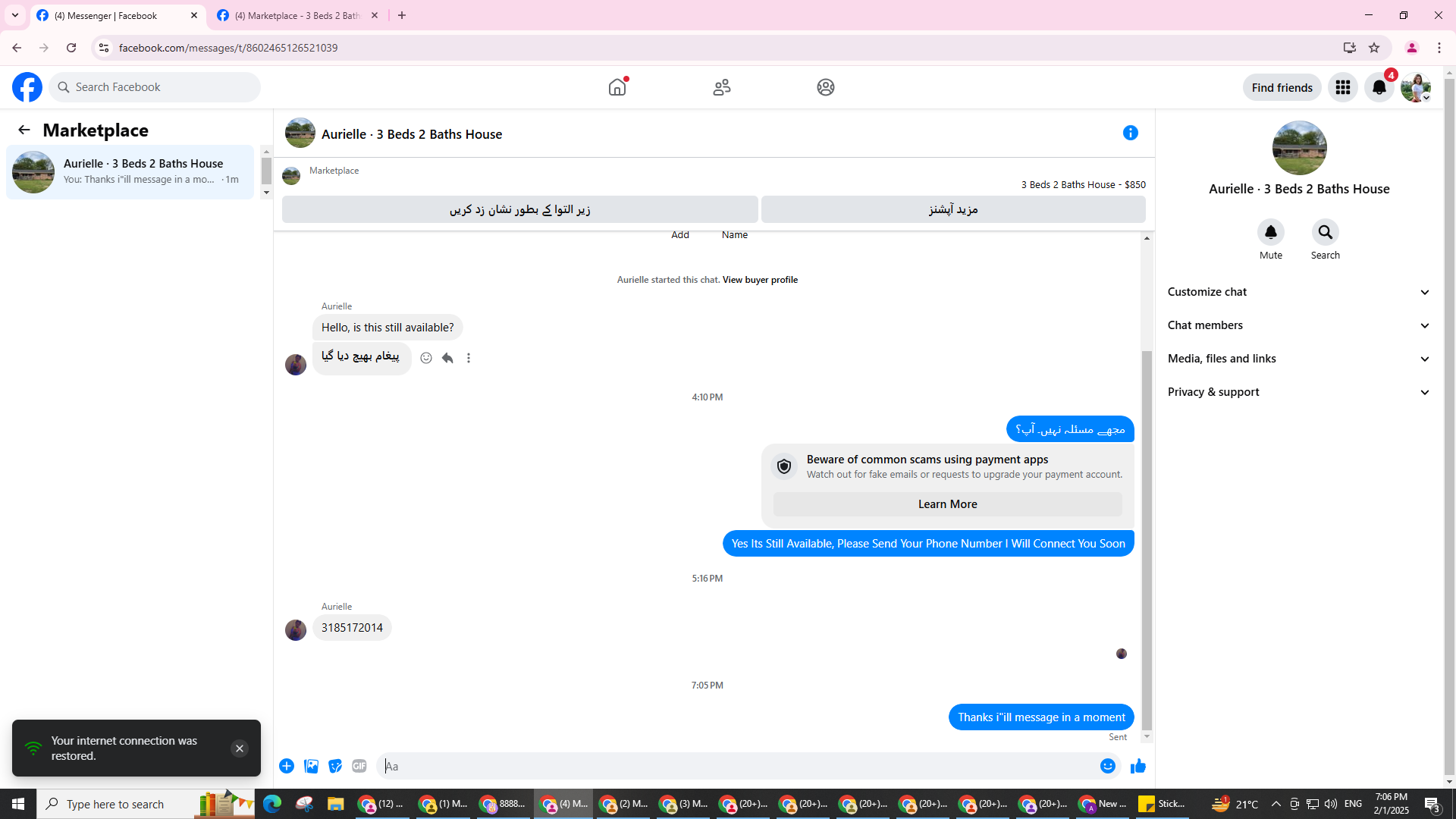Screen dimensions: 1456x819
Task: Click the conversation information icon
Action: pos(1130,133)
